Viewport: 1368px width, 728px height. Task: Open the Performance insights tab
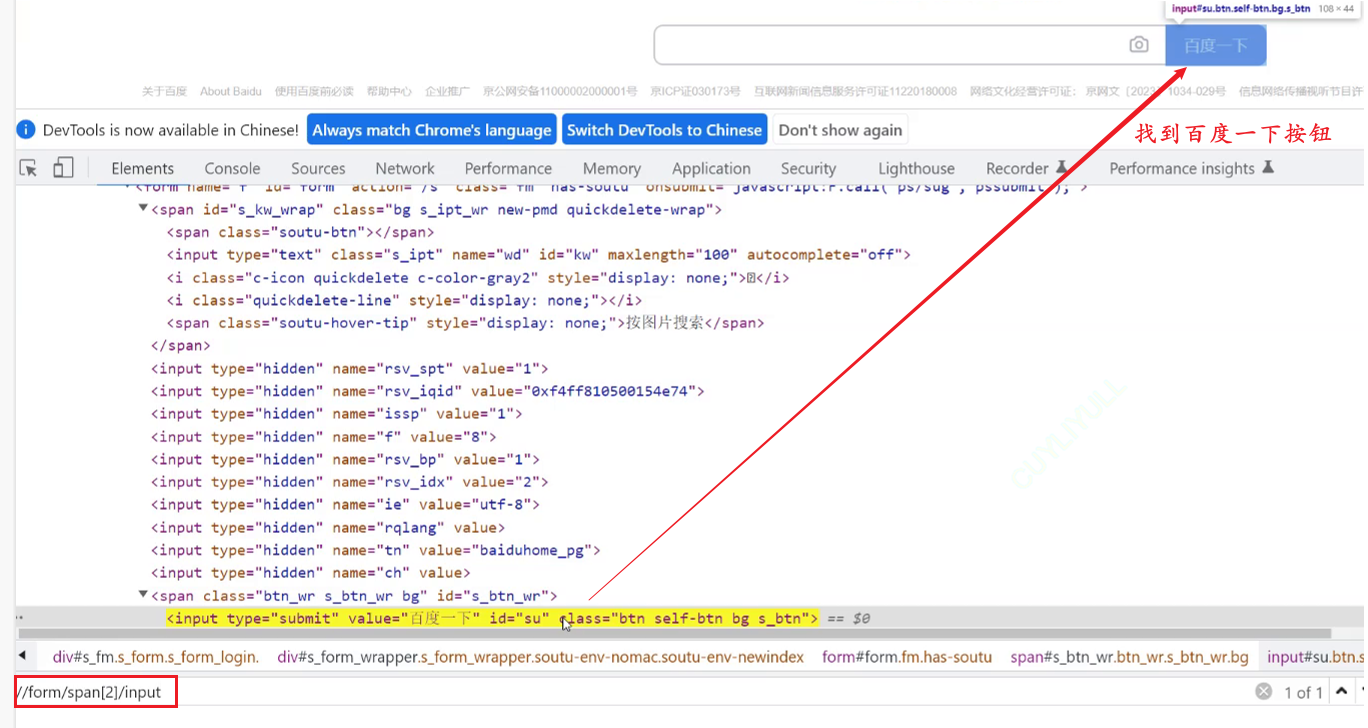(x=1191, y=168)
